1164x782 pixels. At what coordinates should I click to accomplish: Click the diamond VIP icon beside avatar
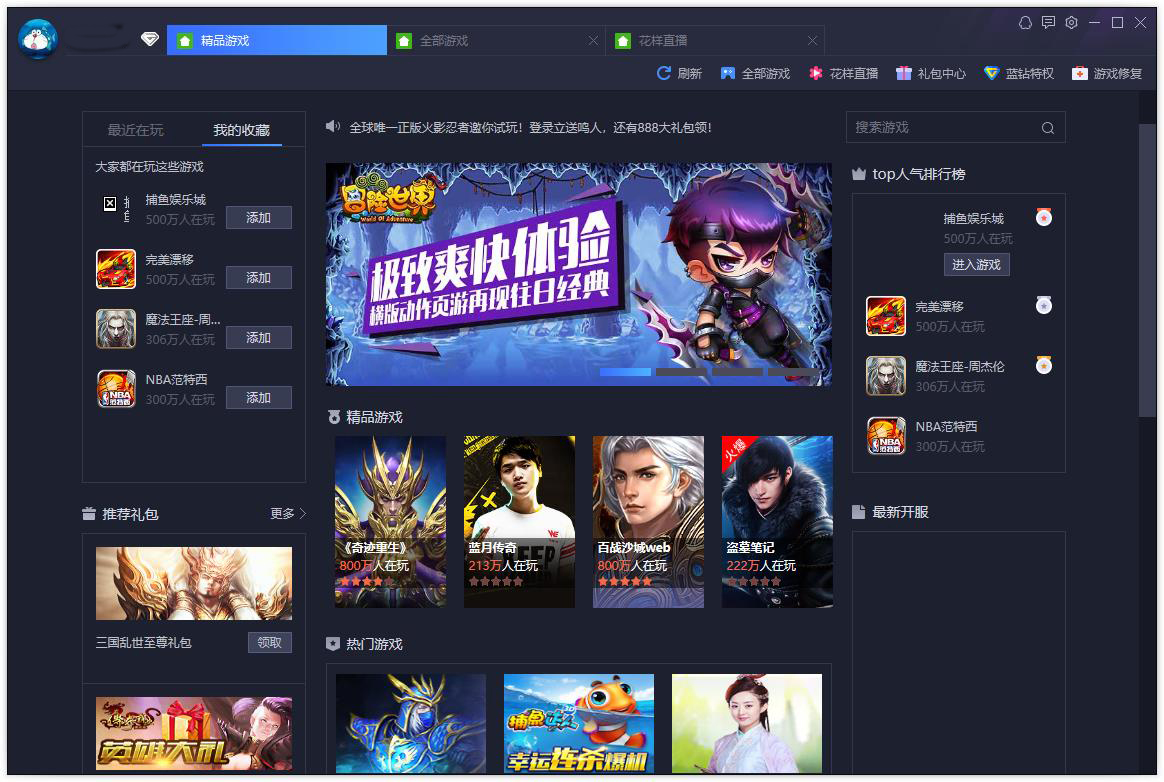[150, 39]
